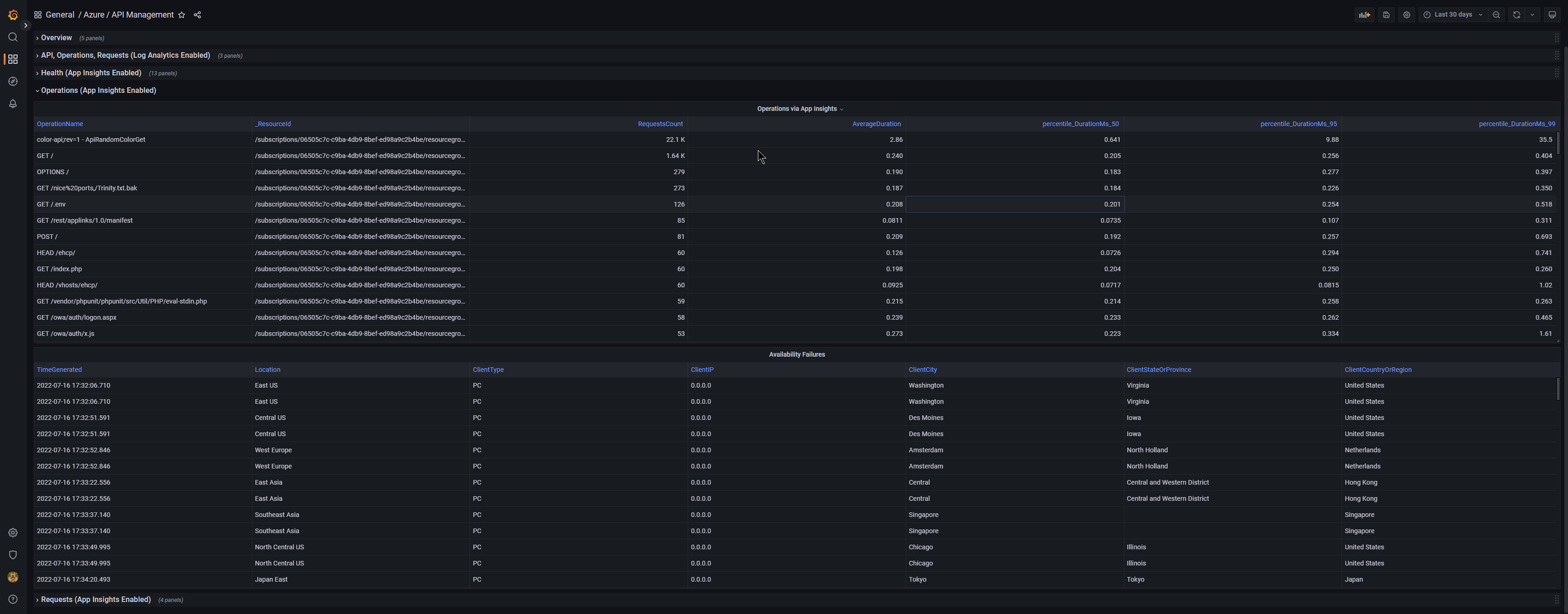Image resolution: width=1568 pixels, height=614 pixels.
Task: Zoom out the time range
Action: click(x=1496, y=15)
